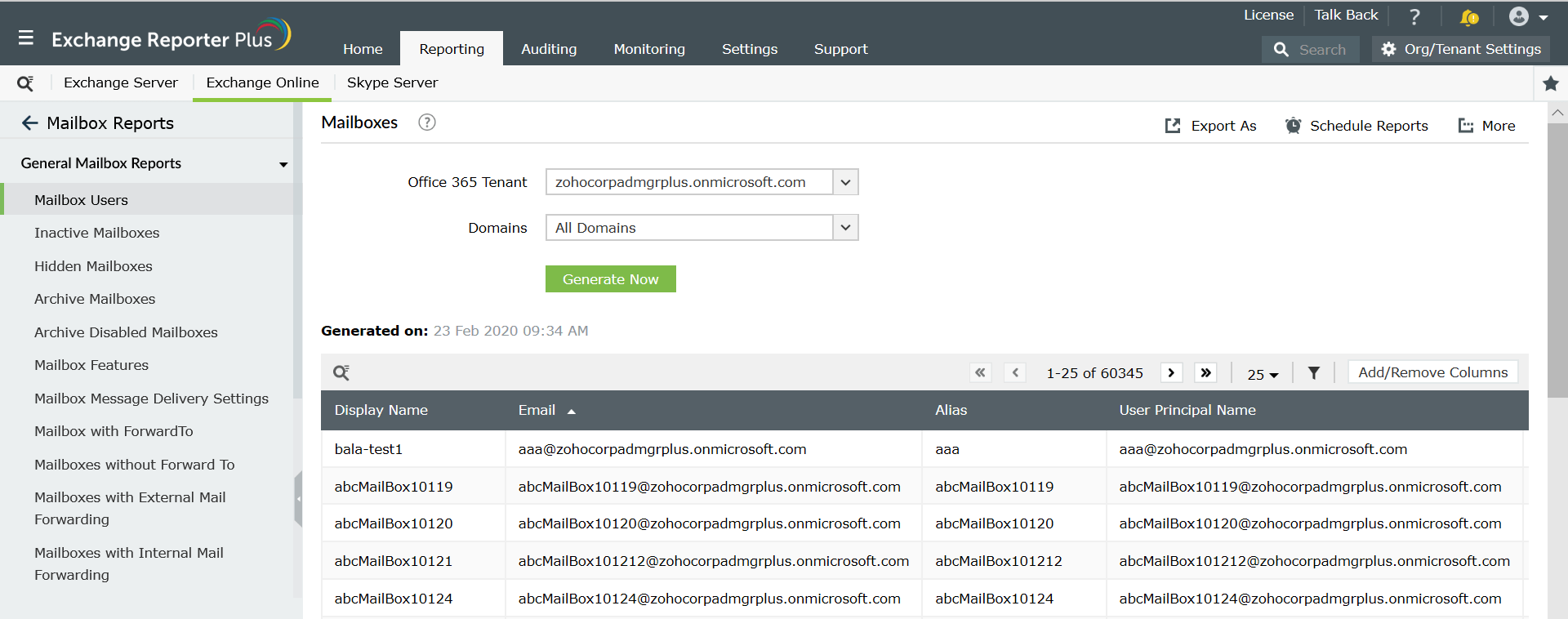Open Archive Mailboxes report

tap(95, 299)
